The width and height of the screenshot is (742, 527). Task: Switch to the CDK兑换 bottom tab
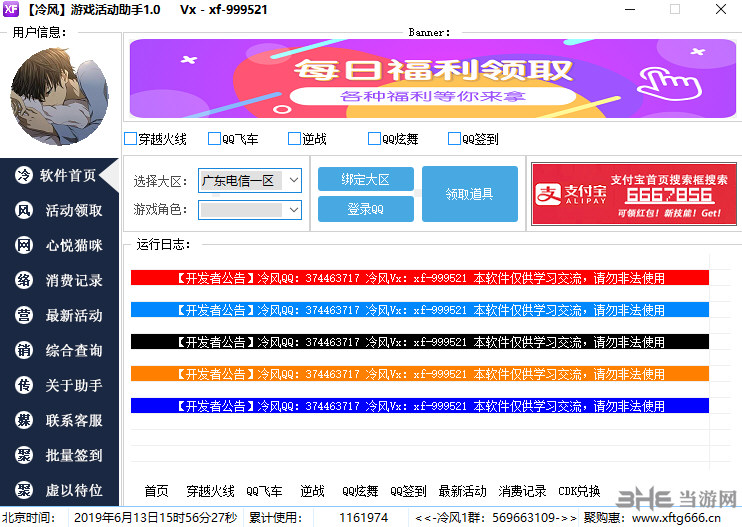579,491
